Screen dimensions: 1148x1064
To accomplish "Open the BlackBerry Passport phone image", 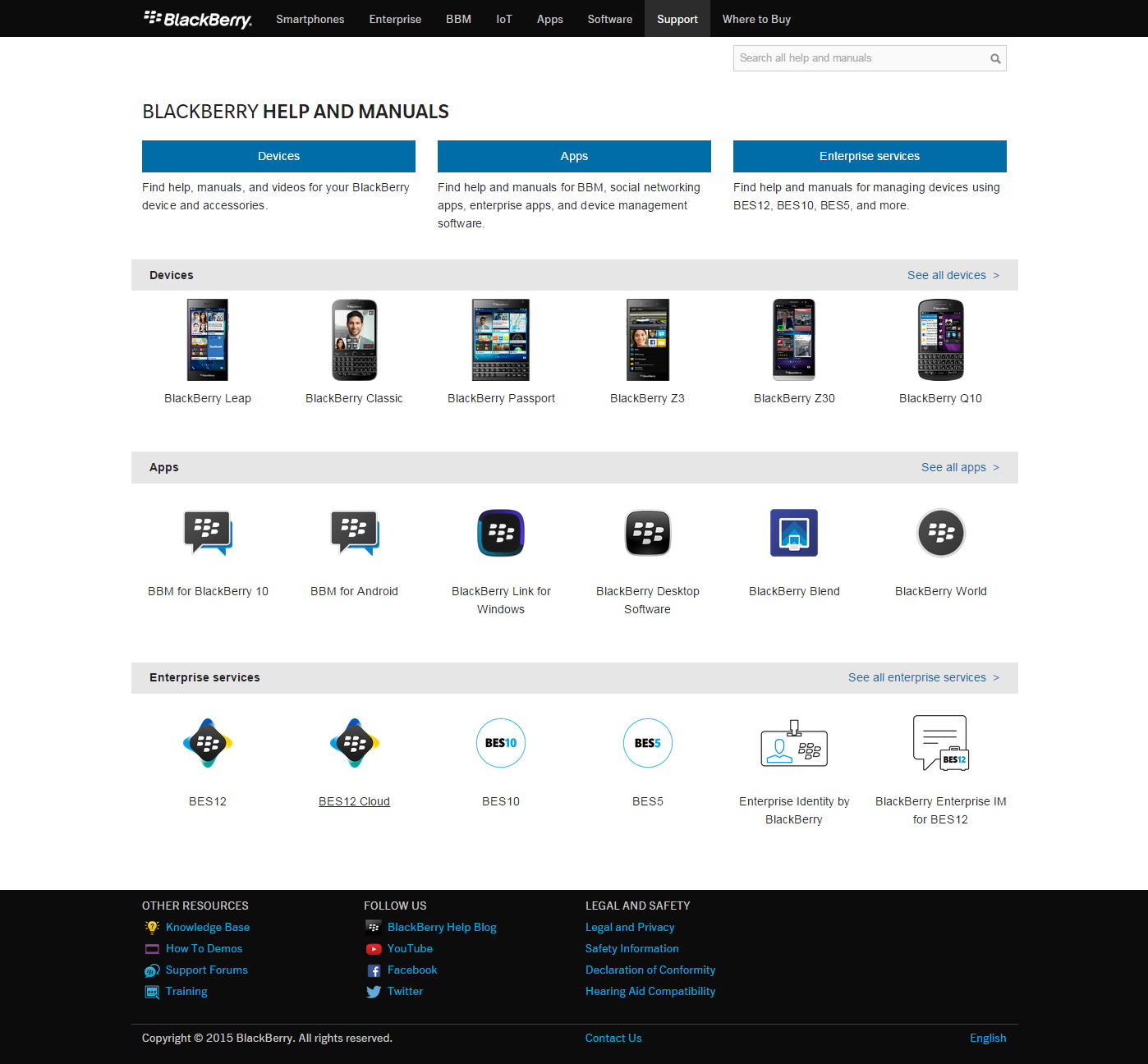I will click(x=501, y=340).
